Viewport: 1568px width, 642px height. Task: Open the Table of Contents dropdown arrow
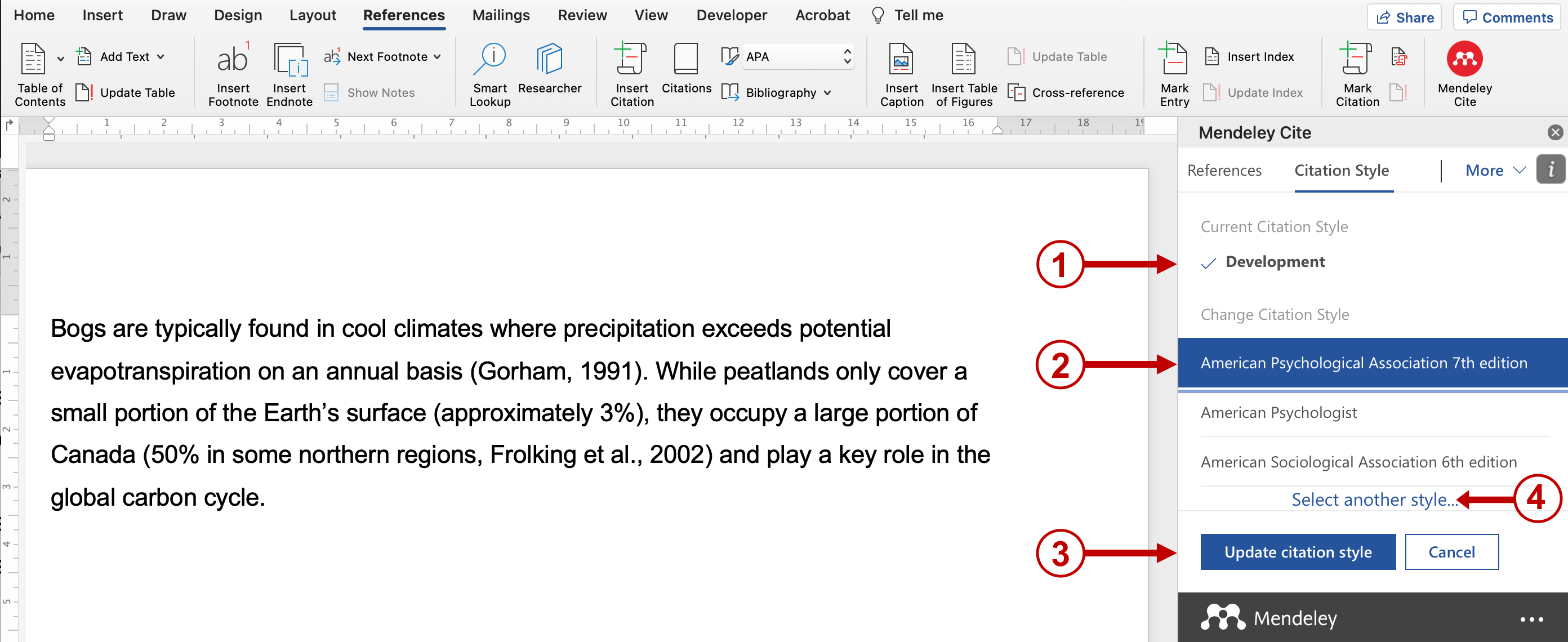[60, 59]
